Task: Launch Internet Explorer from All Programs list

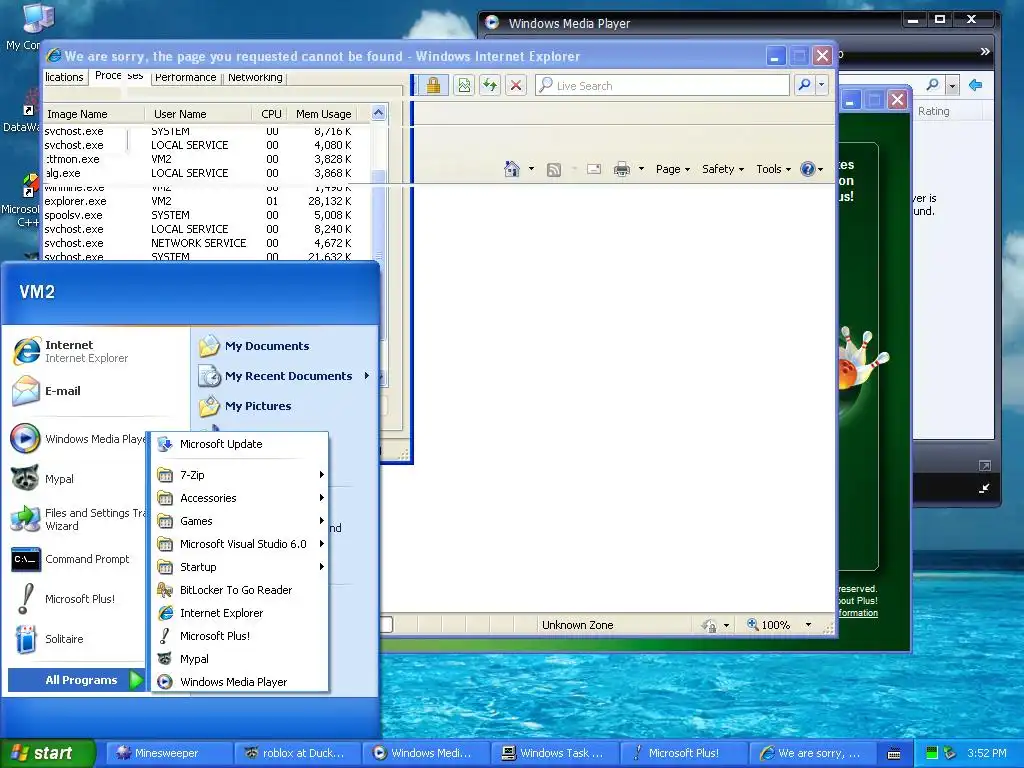Action: coord(239,613)
